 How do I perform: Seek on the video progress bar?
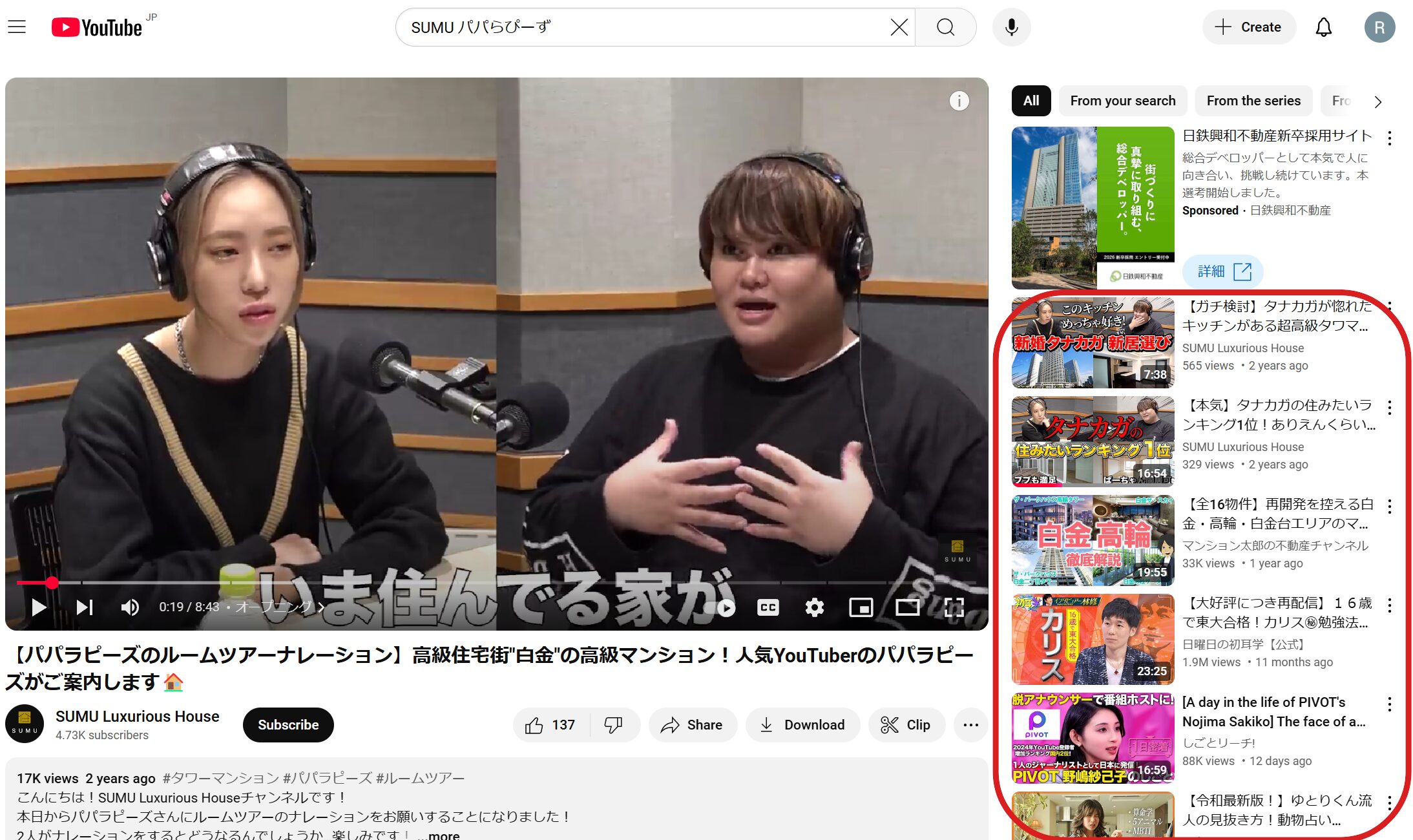click(x=496, y=583)
